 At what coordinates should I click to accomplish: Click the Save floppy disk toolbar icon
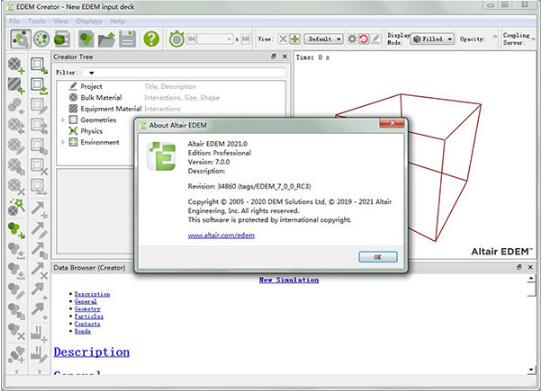(128, 39)
